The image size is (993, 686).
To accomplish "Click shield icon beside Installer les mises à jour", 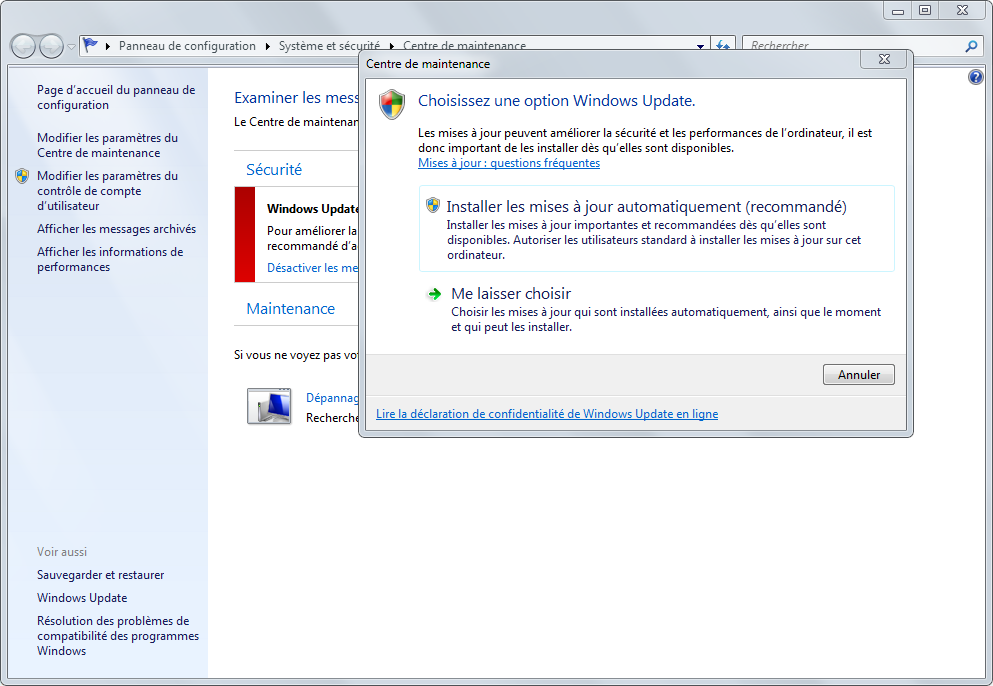I will coord(433,205).
